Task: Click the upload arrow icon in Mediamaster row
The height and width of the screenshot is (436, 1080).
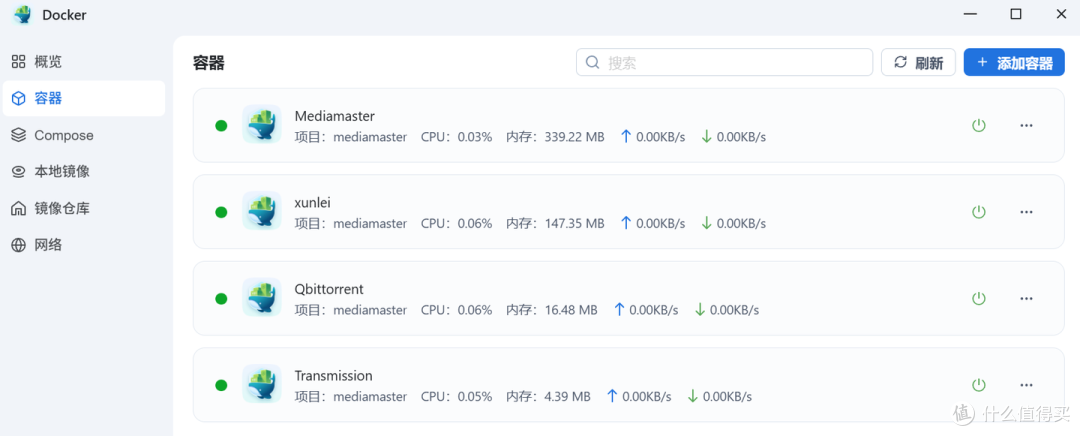Action: click(x=626, y=136)
